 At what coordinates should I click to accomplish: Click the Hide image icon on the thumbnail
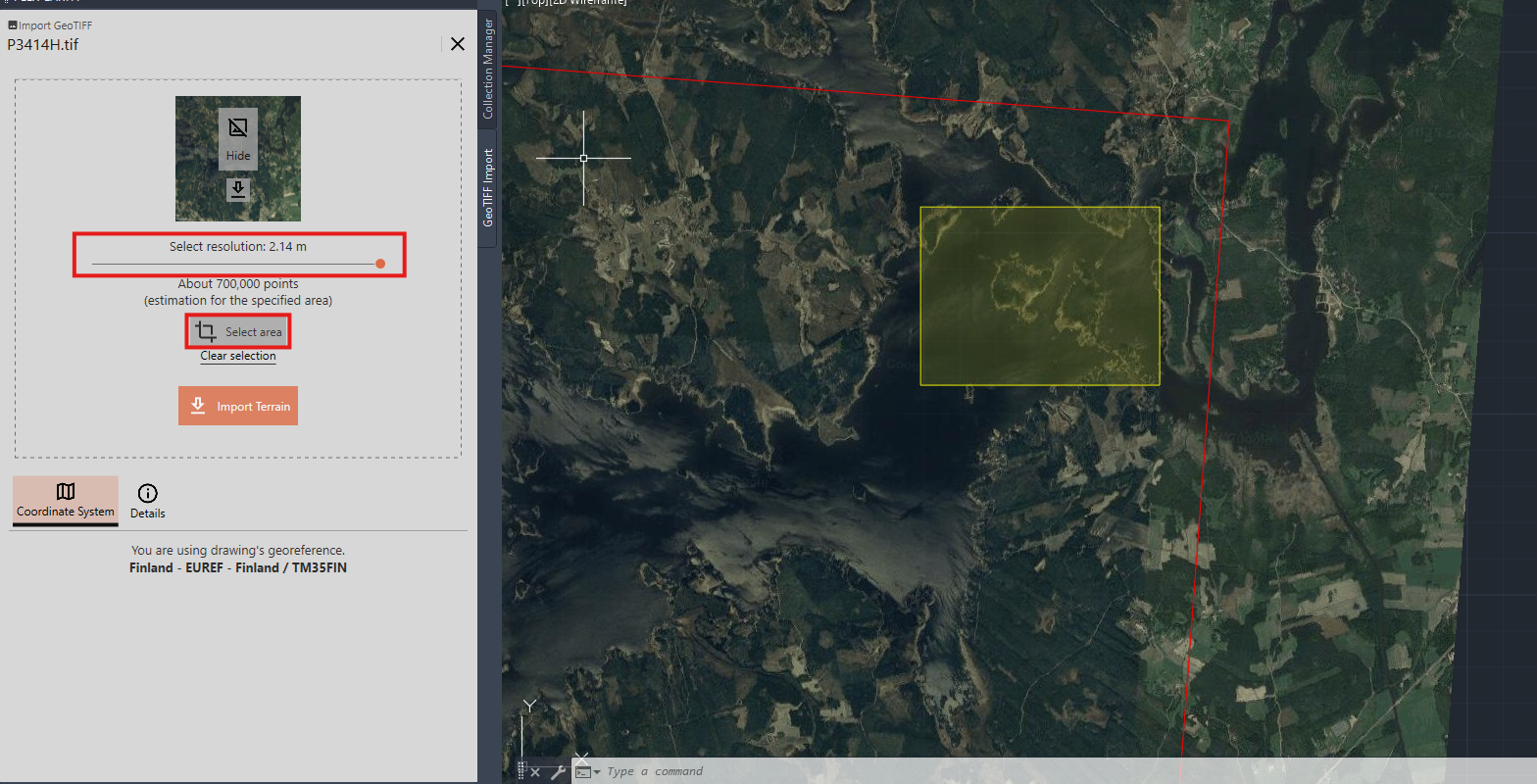(x=238, y=127)
